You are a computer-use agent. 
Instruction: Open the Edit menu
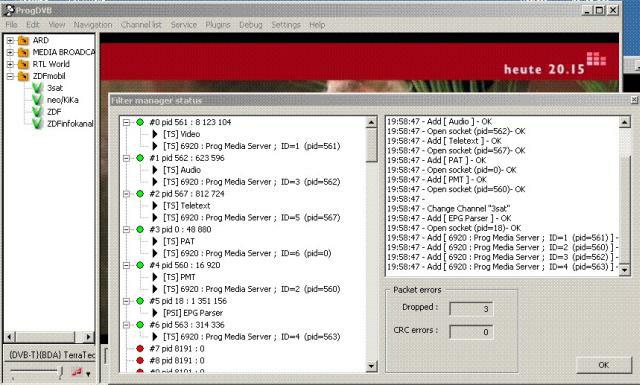(33, 25)
